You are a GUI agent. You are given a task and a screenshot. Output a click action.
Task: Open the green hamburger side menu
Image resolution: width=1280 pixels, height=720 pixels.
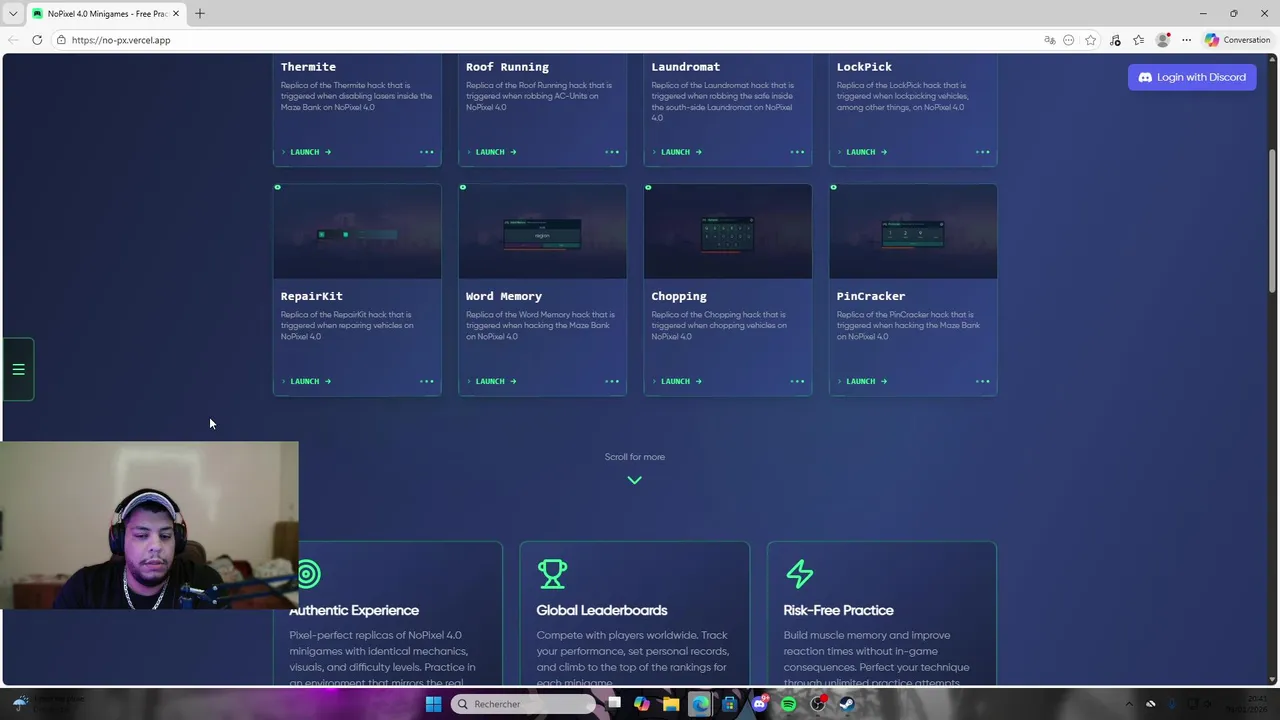point(18,370)
